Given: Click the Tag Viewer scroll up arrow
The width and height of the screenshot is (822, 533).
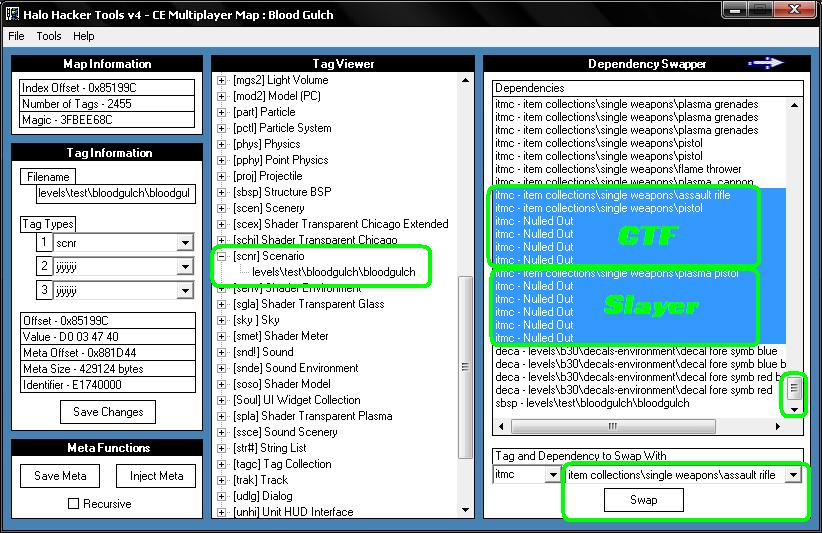Looking at the screenshot, I should click(x=465, y=80).
